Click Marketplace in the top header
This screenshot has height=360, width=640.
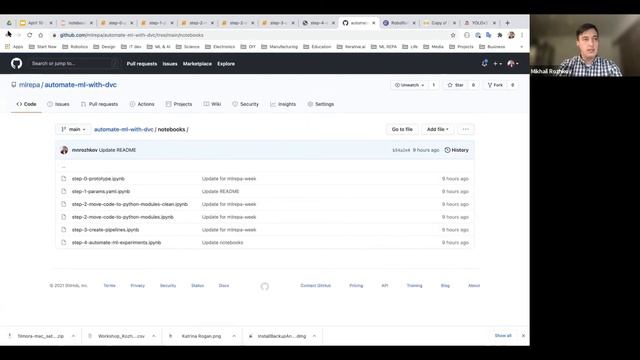(x=197, y=64)
